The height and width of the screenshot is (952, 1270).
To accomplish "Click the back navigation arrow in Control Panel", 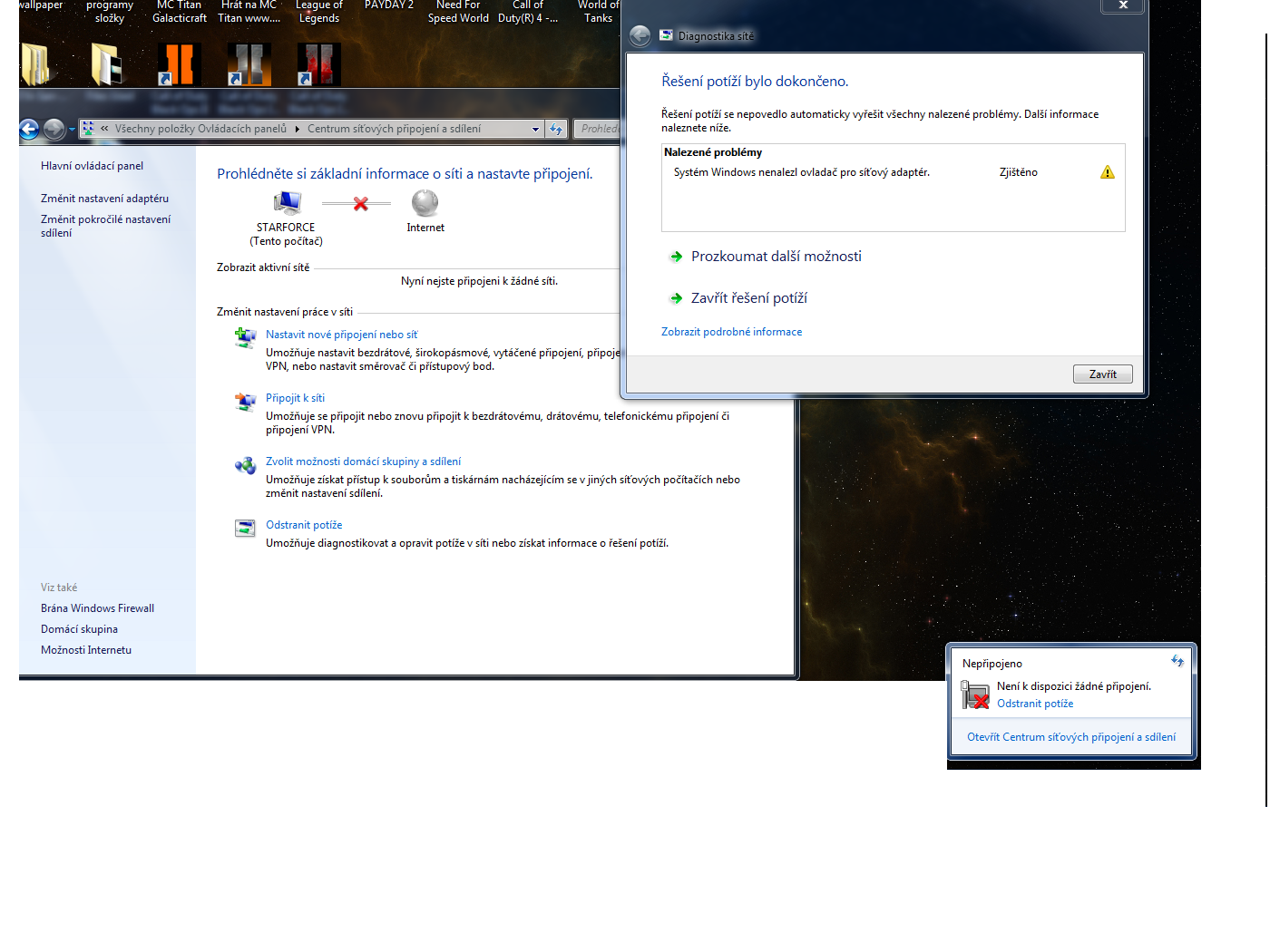I will click(29, 130).
